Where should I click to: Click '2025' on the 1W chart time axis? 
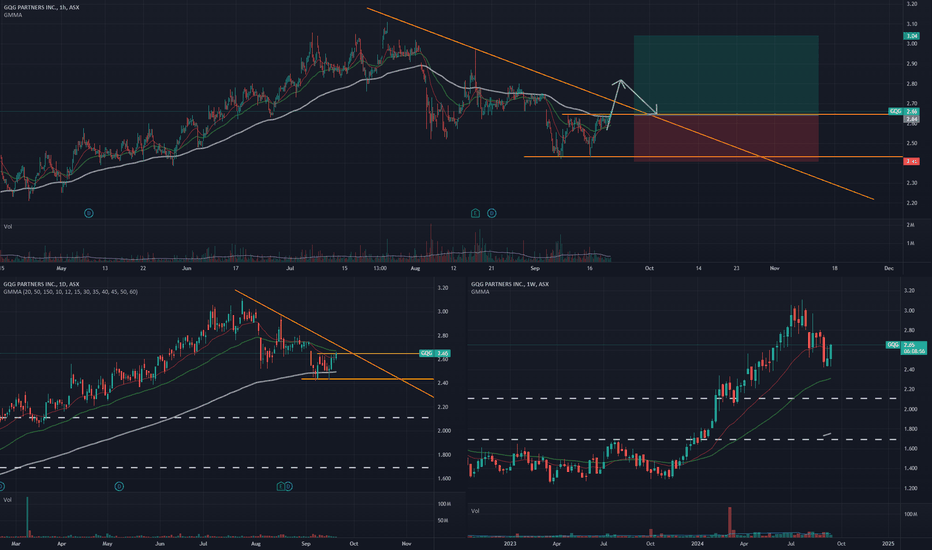coord(888,543)
